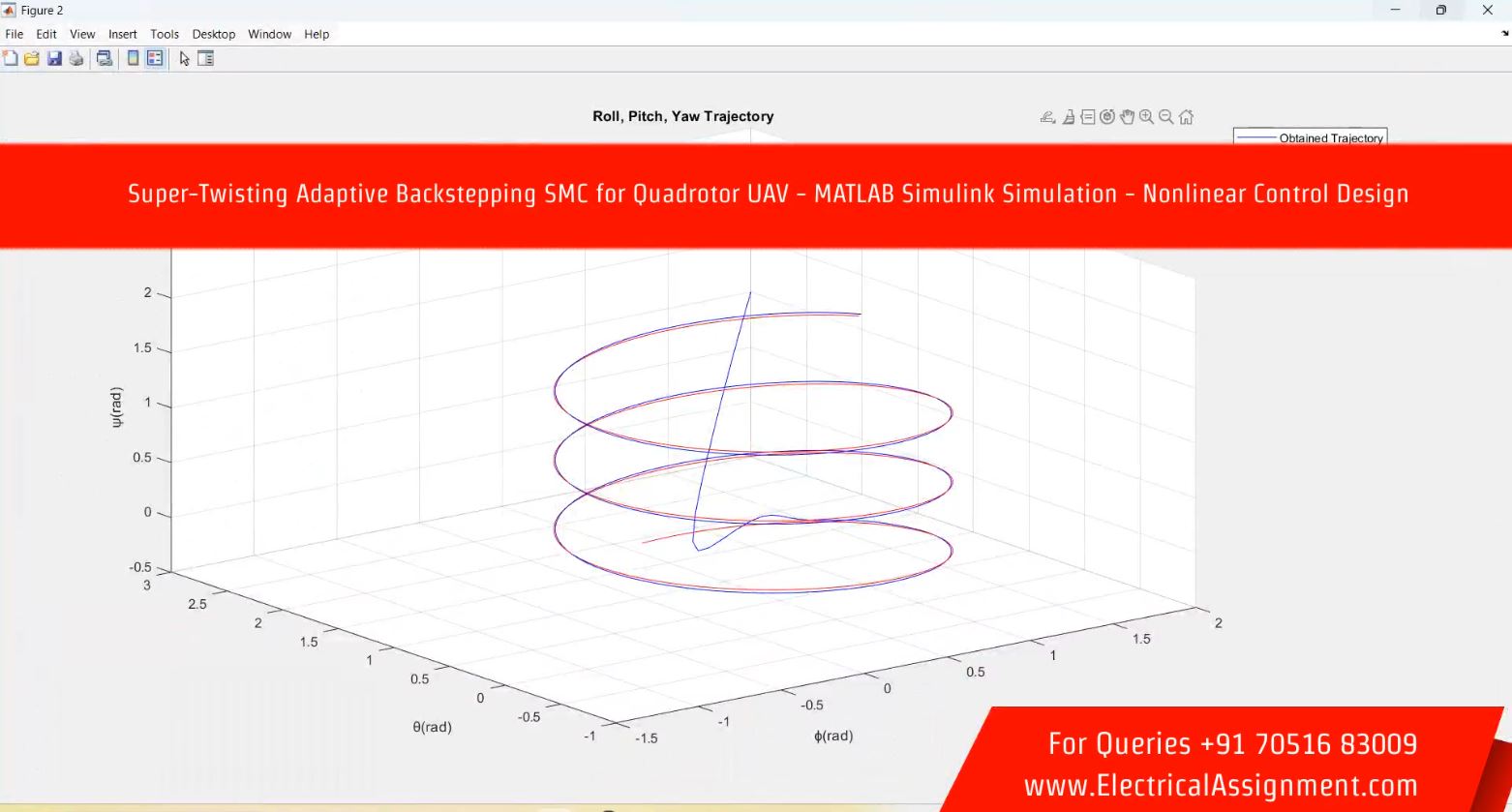This screenshot has height=812, width=1512.
Task: Click the Zoom In magnifier icon
Action: (1147, 117)
